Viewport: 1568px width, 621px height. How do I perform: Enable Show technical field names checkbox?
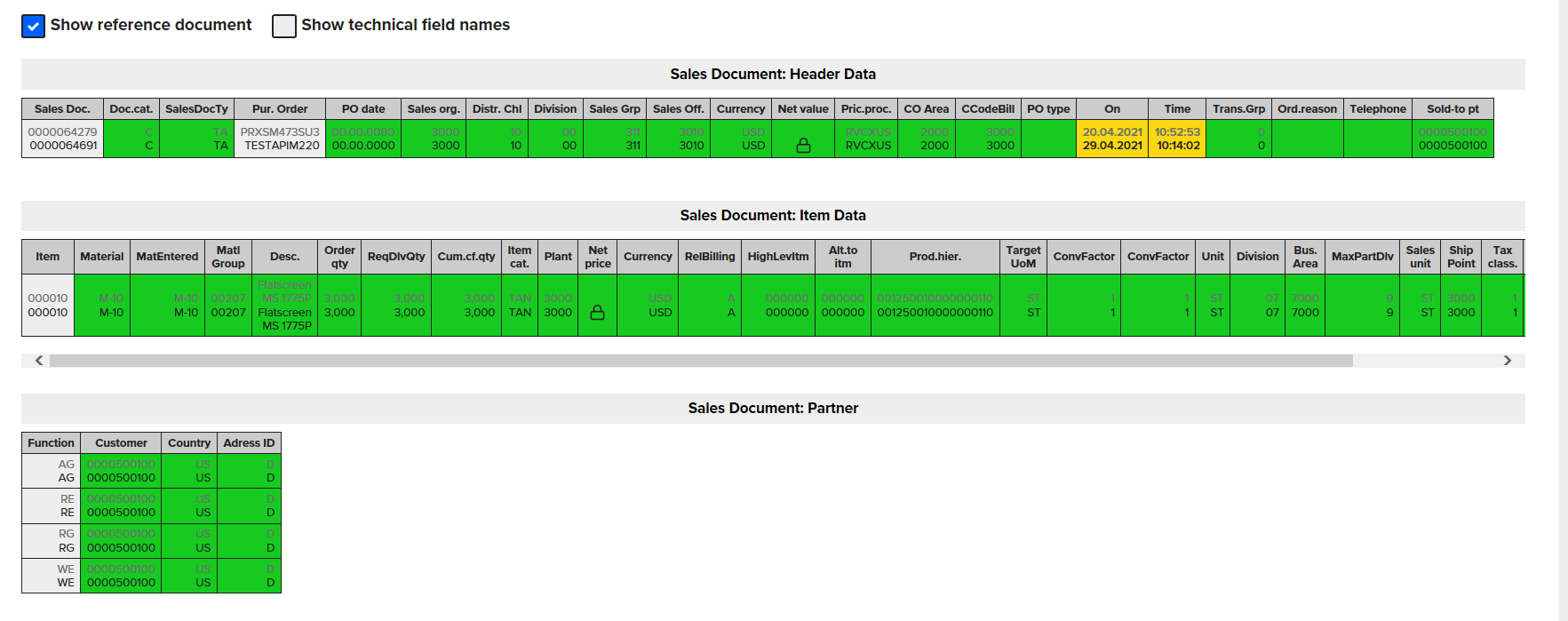(x=284, y=26)
